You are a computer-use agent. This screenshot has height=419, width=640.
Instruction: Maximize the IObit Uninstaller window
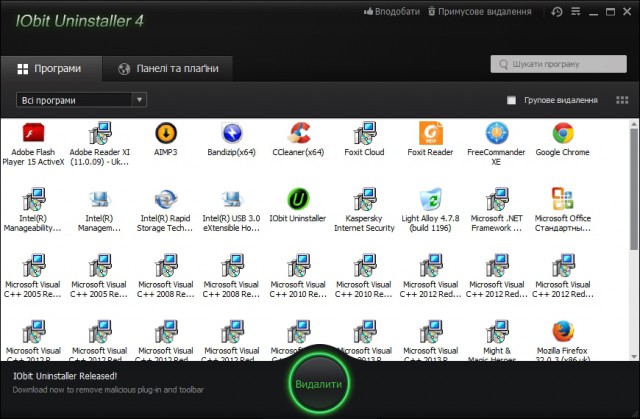(x=610, y=12)
